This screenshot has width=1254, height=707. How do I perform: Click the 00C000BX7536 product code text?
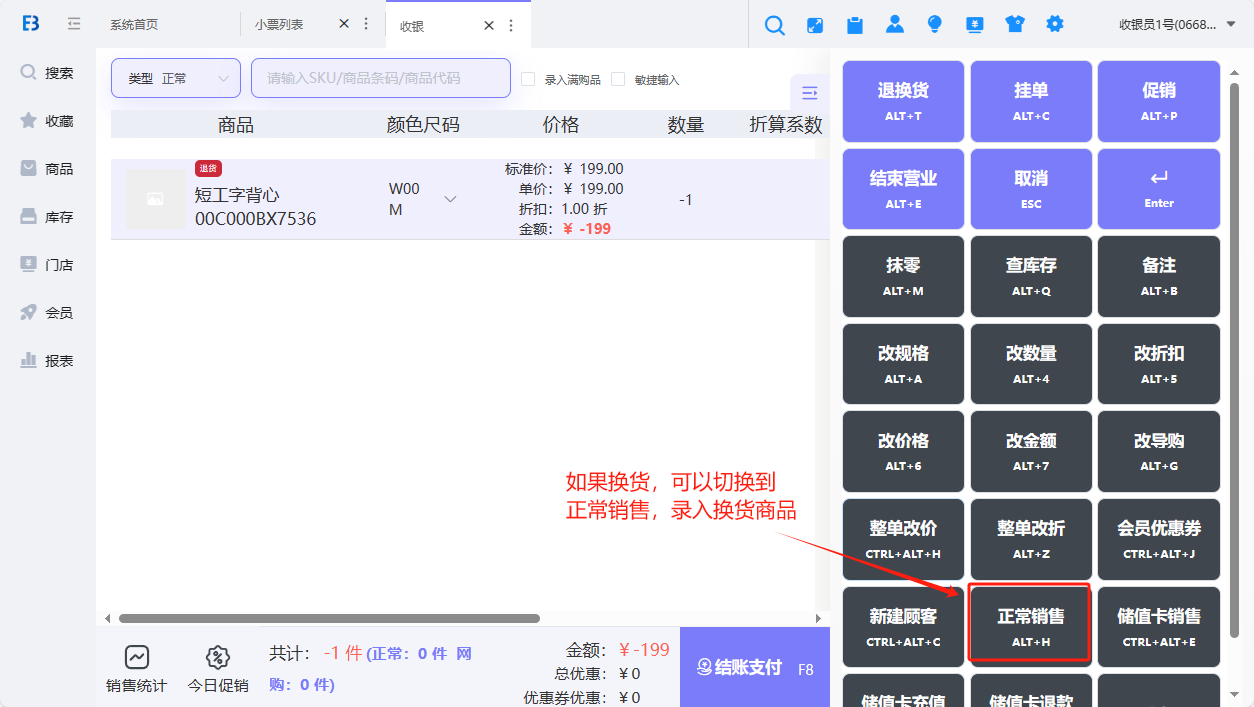coord(256,219)
